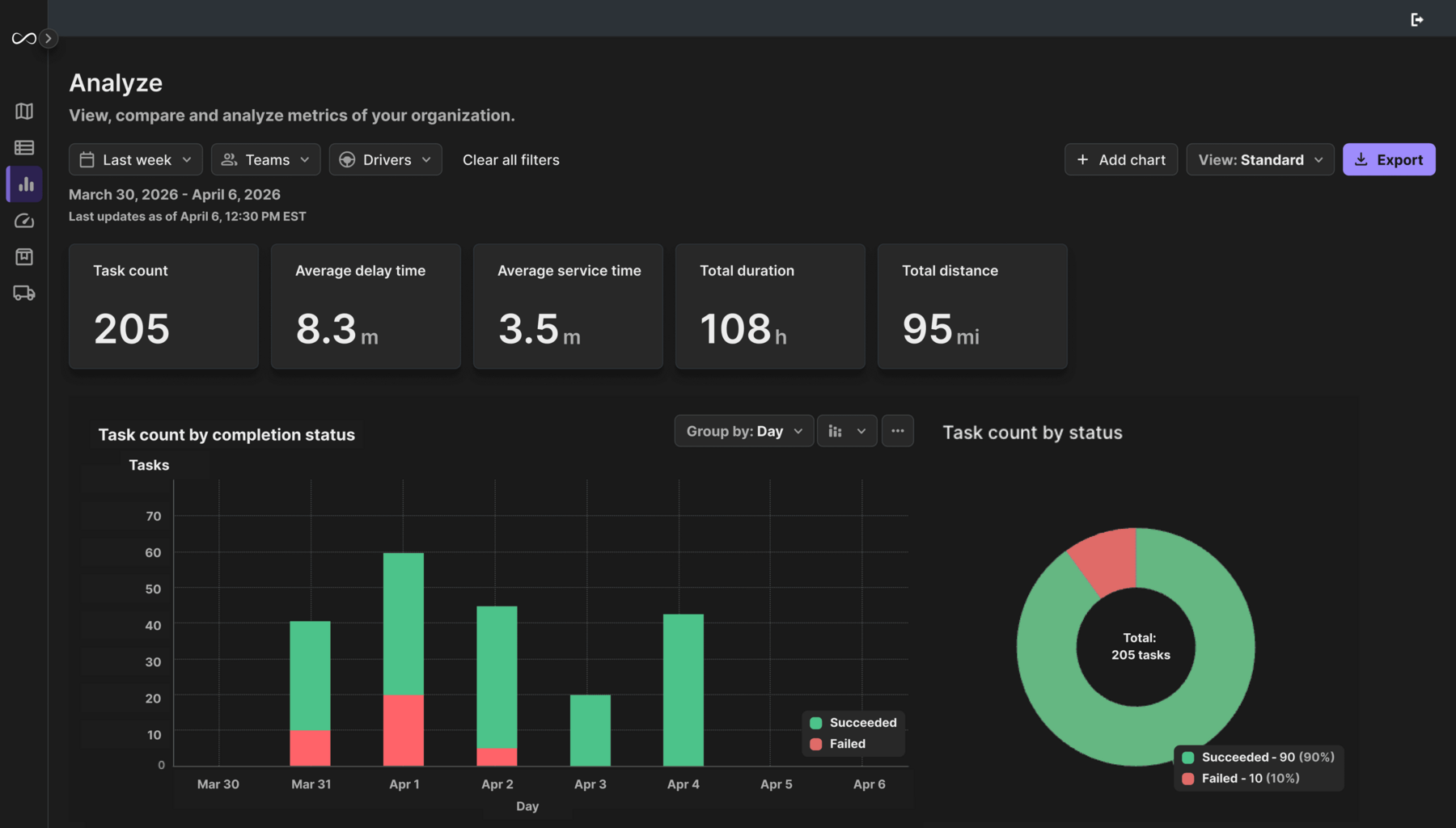
Task: Select the Analyze bar chart sidebar icon
Action: point(24,184)
